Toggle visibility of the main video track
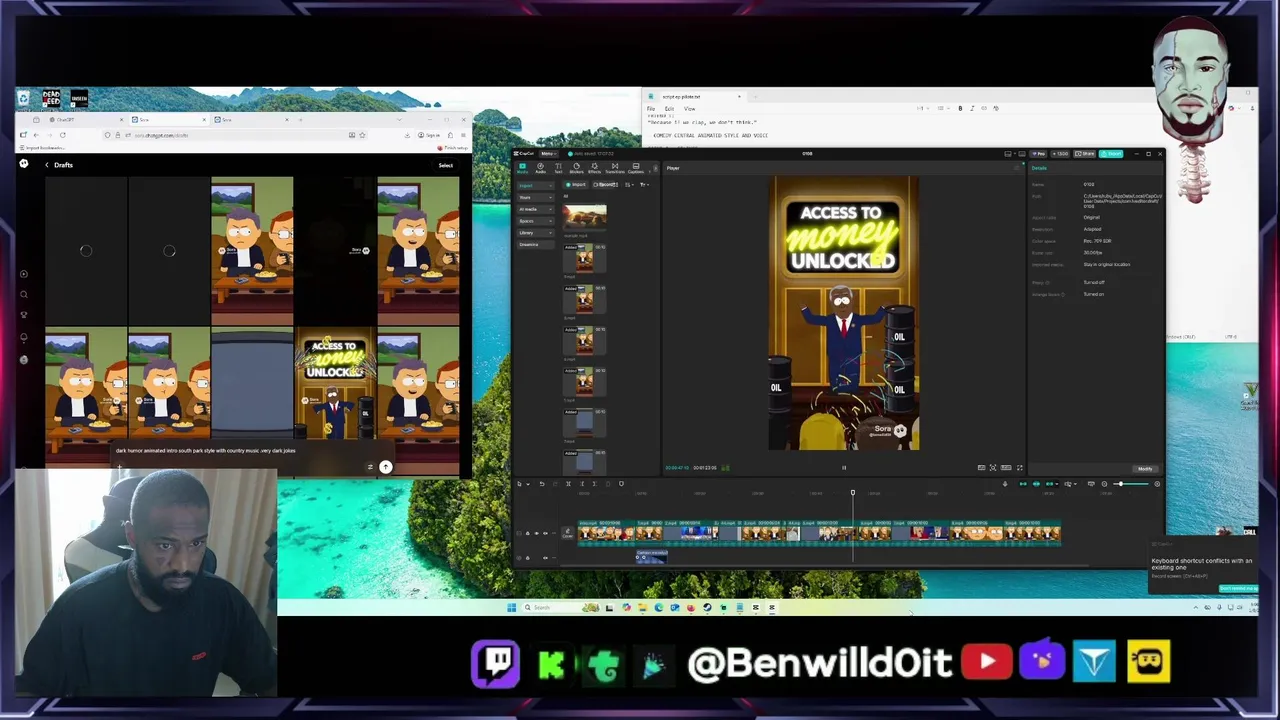The height and width of the screenshot is (720, 1280). 536,533
